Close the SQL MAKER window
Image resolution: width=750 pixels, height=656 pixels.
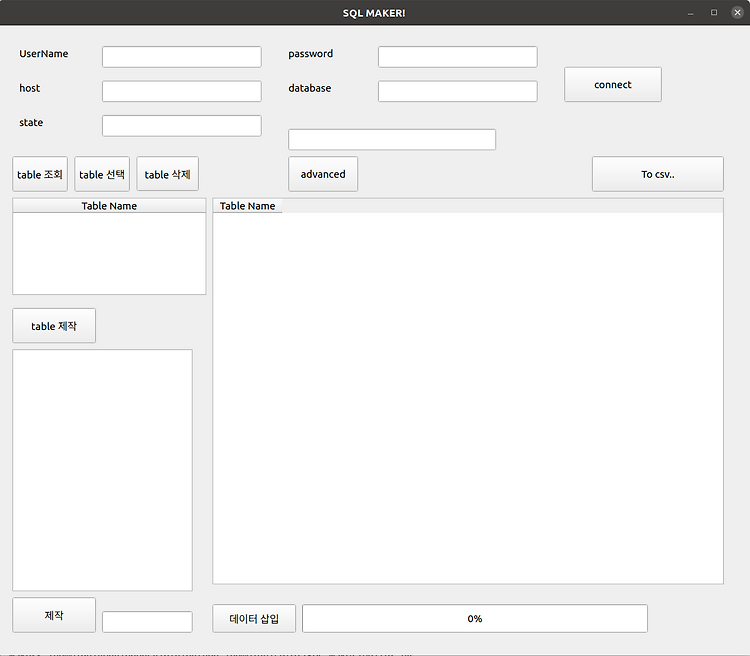click(x=737, y=12)
